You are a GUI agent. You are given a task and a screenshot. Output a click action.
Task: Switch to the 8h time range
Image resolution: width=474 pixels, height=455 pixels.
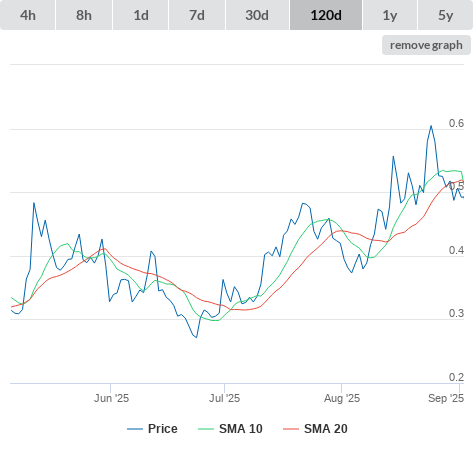84,15
